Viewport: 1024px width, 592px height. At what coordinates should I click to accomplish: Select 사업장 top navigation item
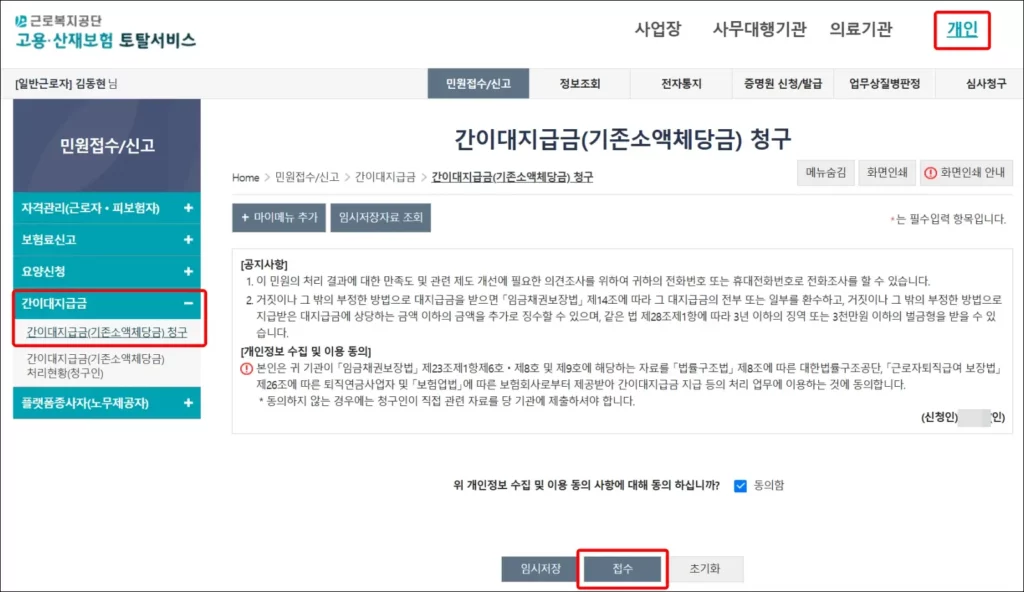[658, 29]
